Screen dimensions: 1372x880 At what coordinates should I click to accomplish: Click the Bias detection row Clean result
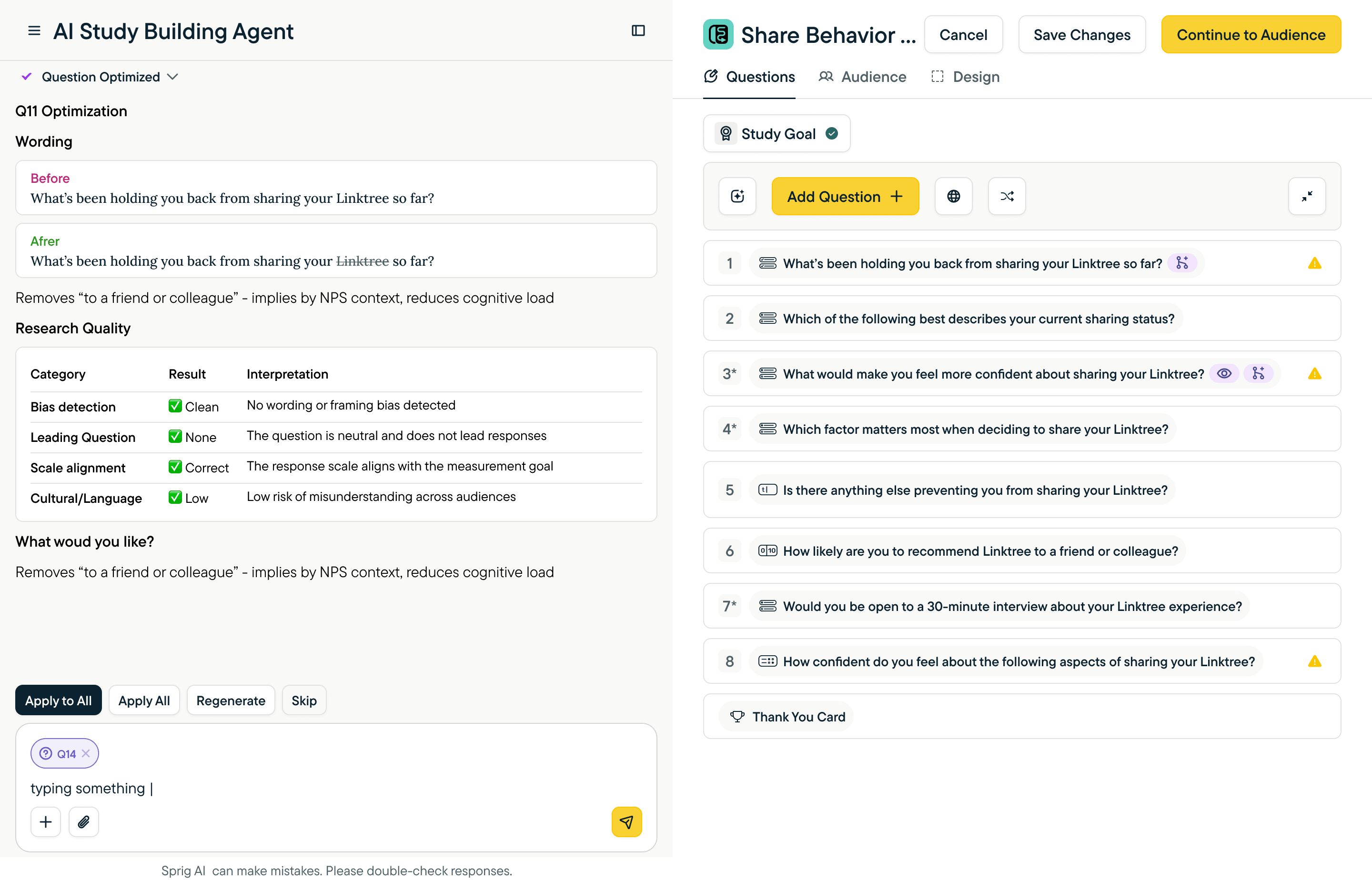coord(194,406)
